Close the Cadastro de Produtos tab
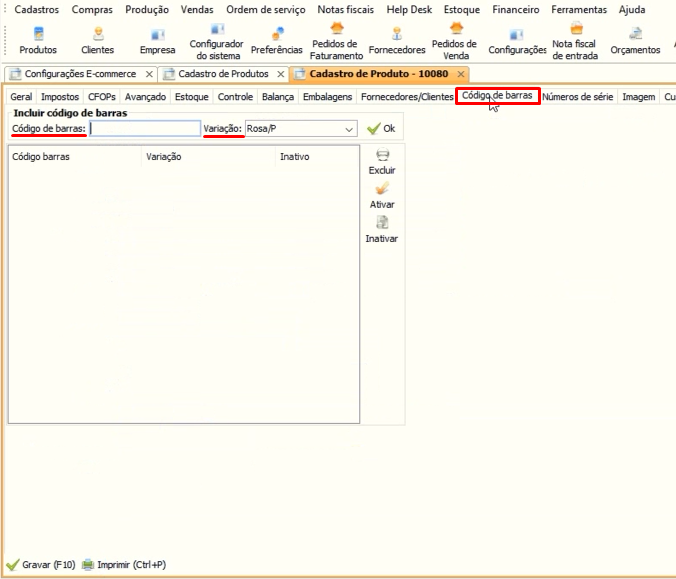 281,74
